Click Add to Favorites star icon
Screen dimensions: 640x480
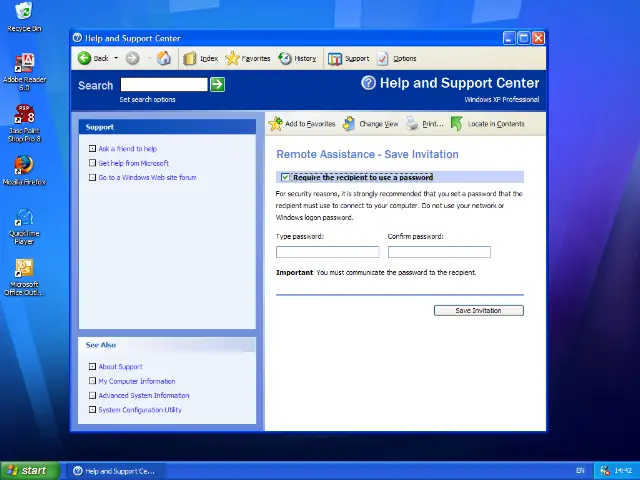pyautogui.click(x=276, y=124)
